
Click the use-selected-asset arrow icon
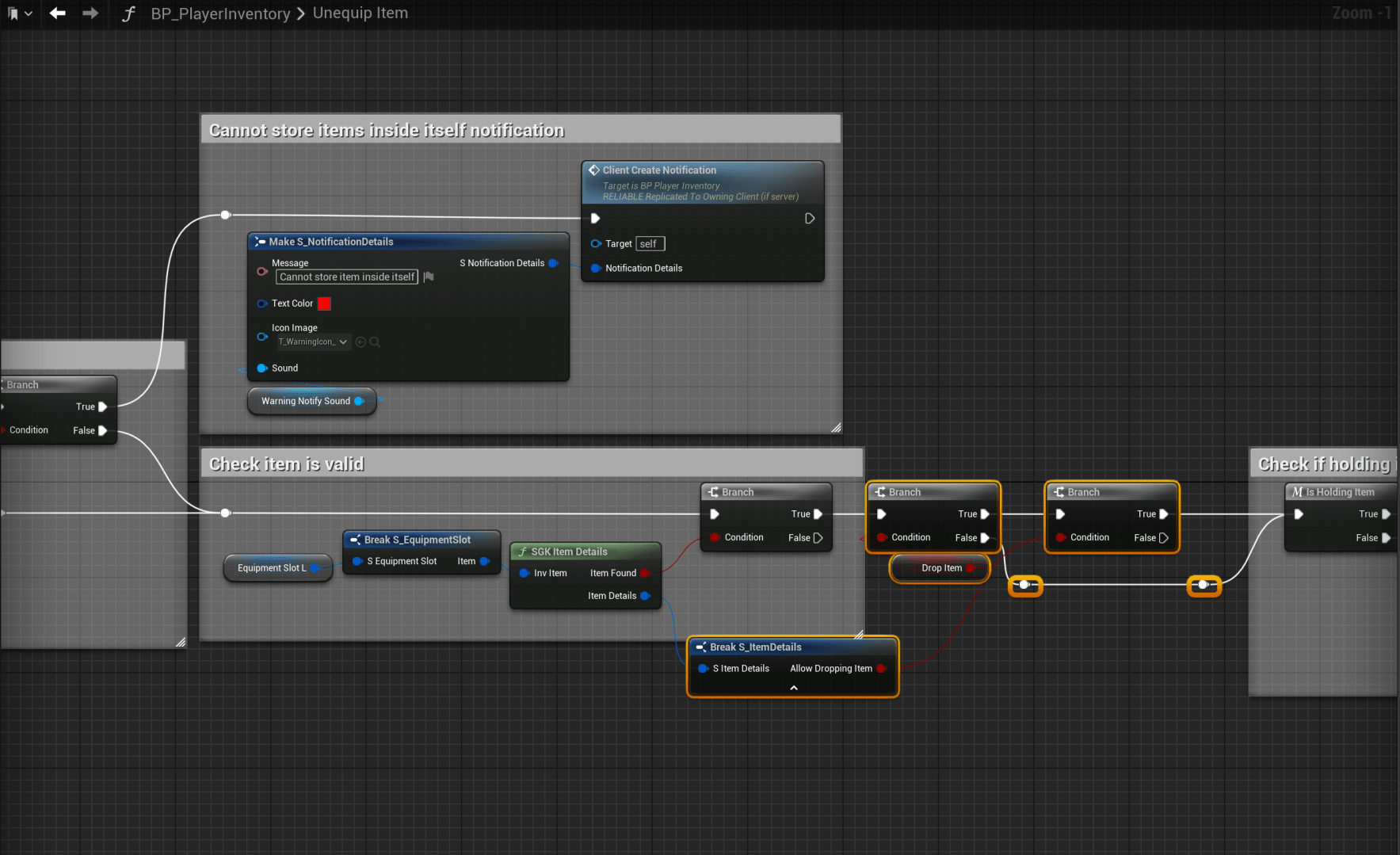tap(361, 342)
